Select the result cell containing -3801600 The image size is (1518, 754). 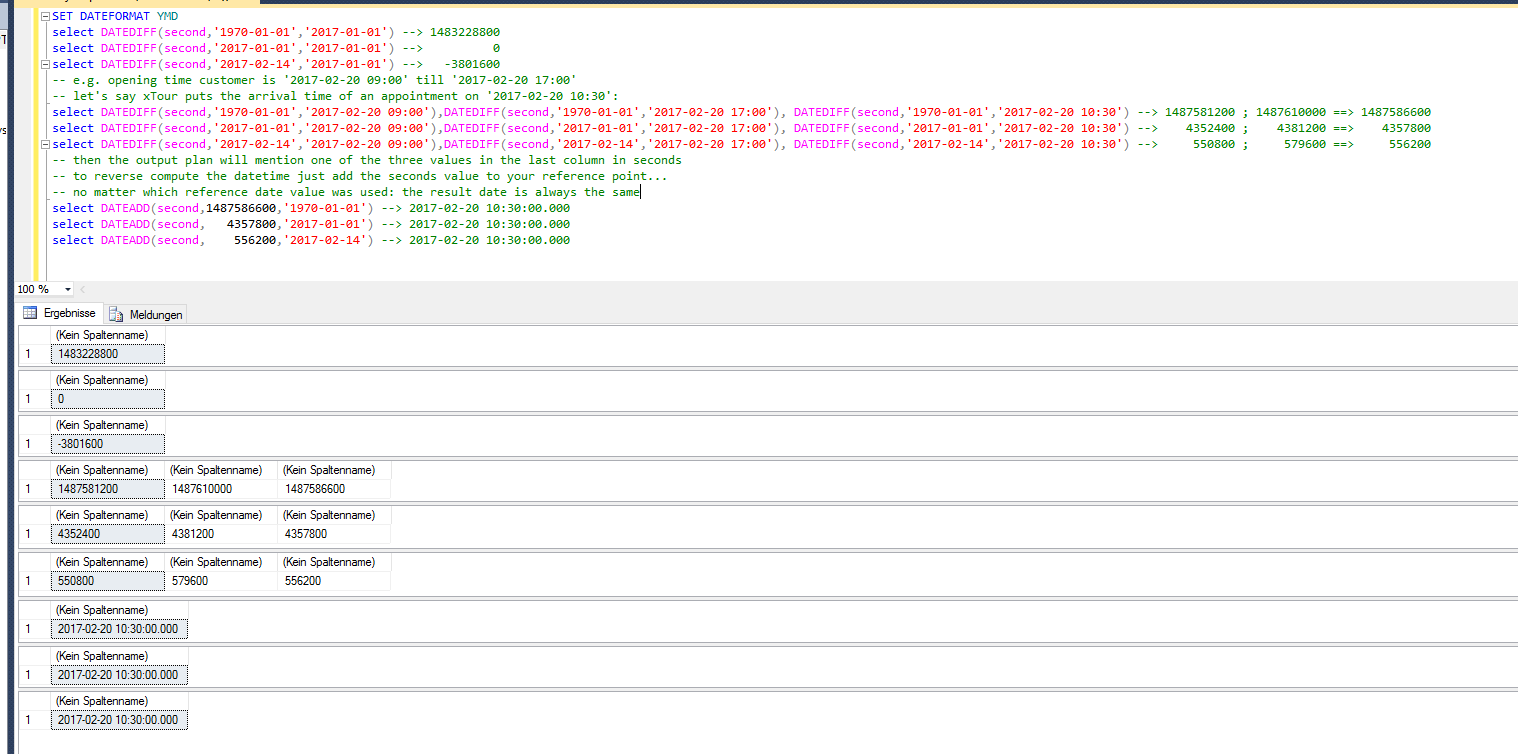click(108, 444)
